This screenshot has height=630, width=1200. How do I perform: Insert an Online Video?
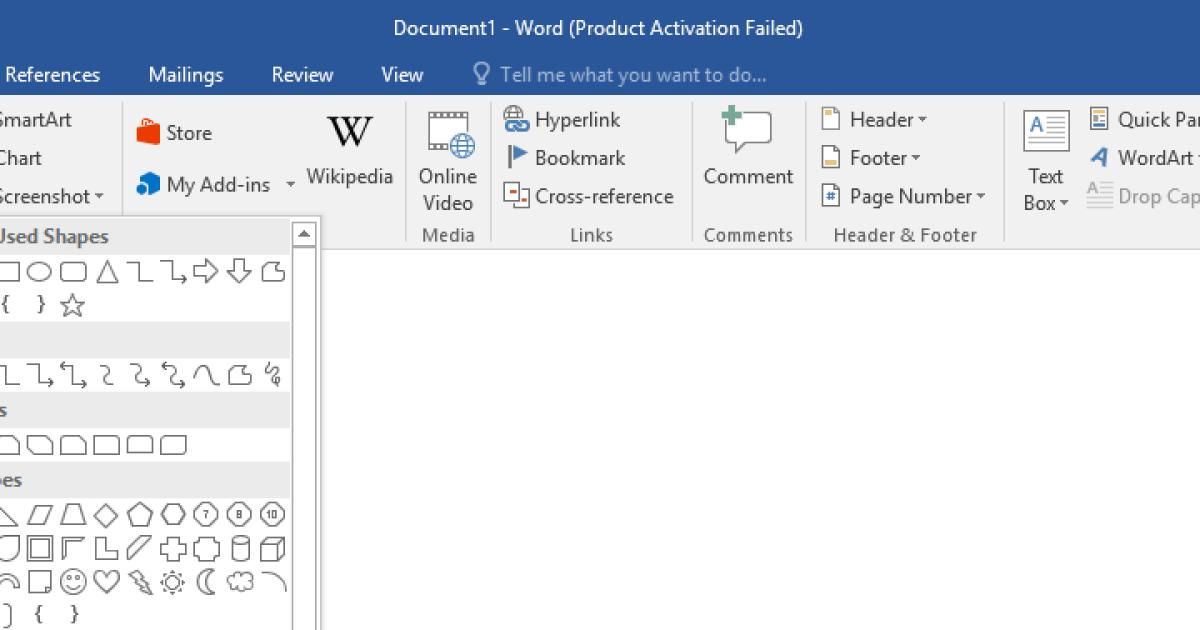pos(447,162)
